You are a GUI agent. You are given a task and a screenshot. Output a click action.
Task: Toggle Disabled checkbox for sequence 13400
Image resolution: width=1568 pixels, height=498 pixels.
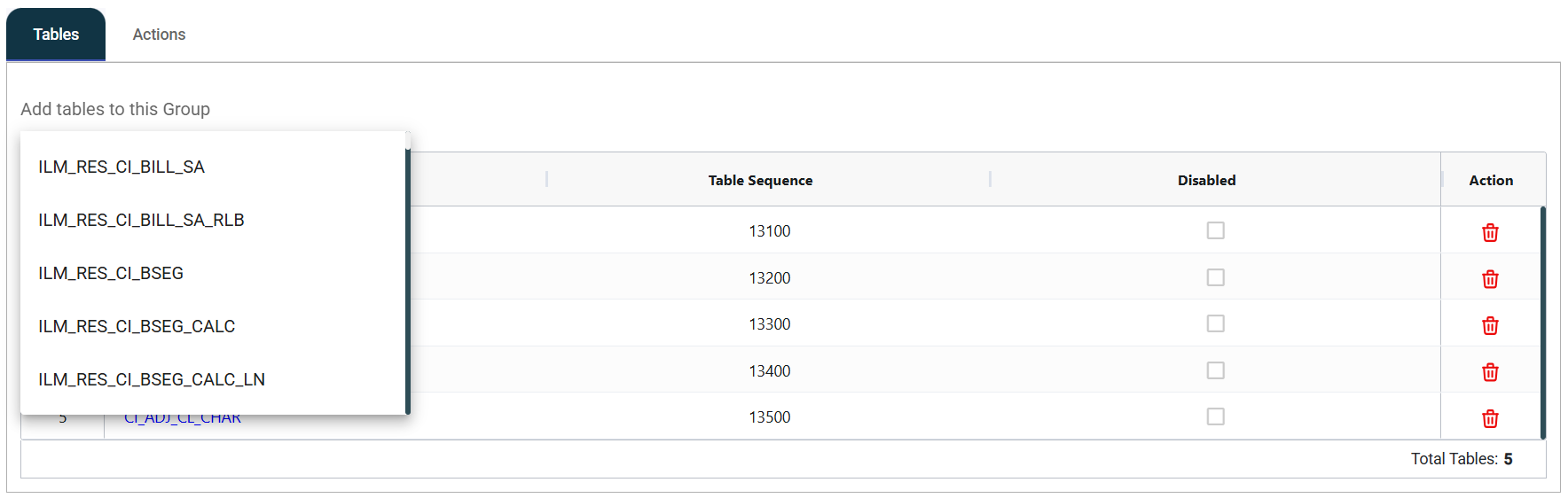tap(1215, 370)
